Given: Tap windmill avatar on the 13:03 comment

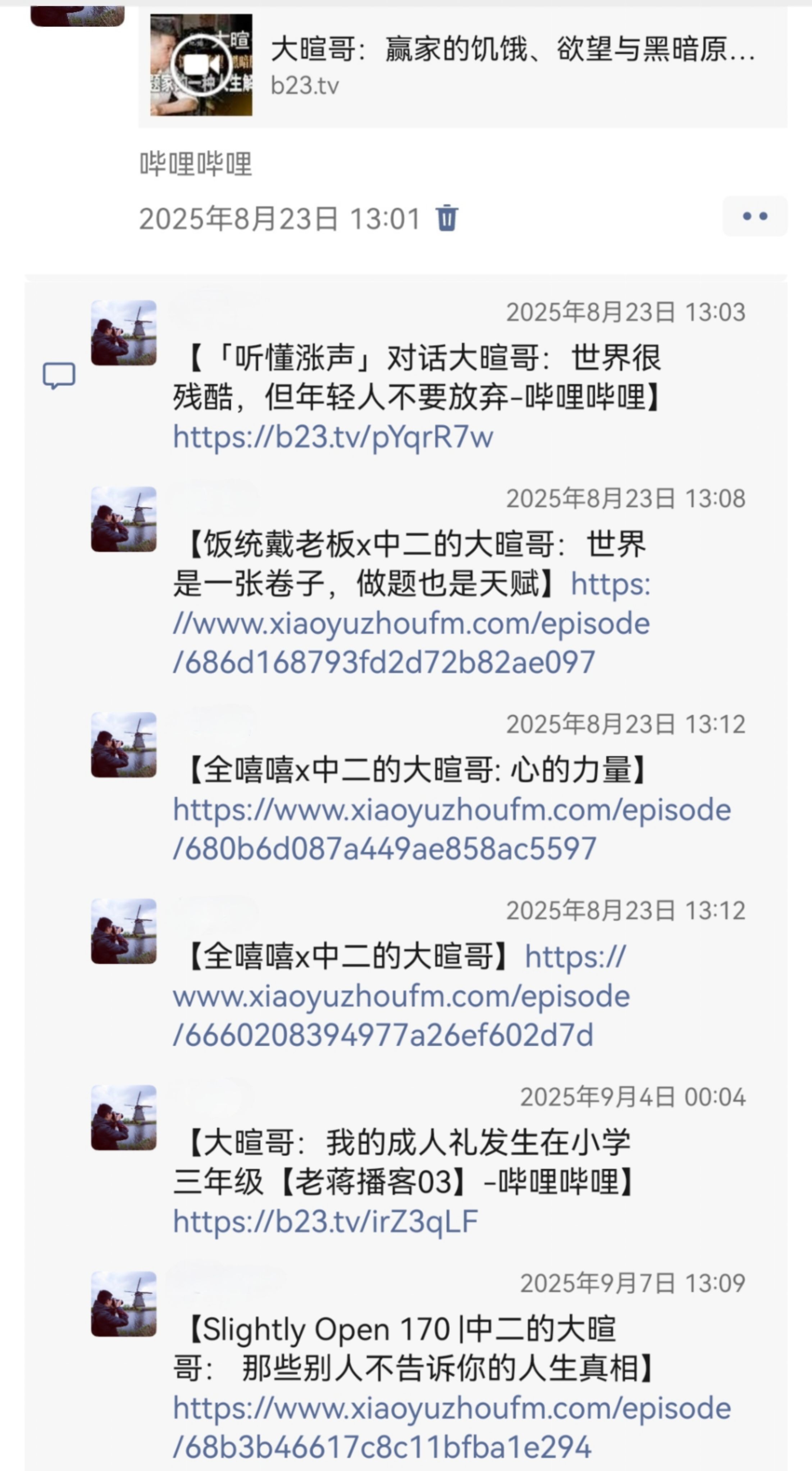Looking at the screenshot, I should 124,333.
